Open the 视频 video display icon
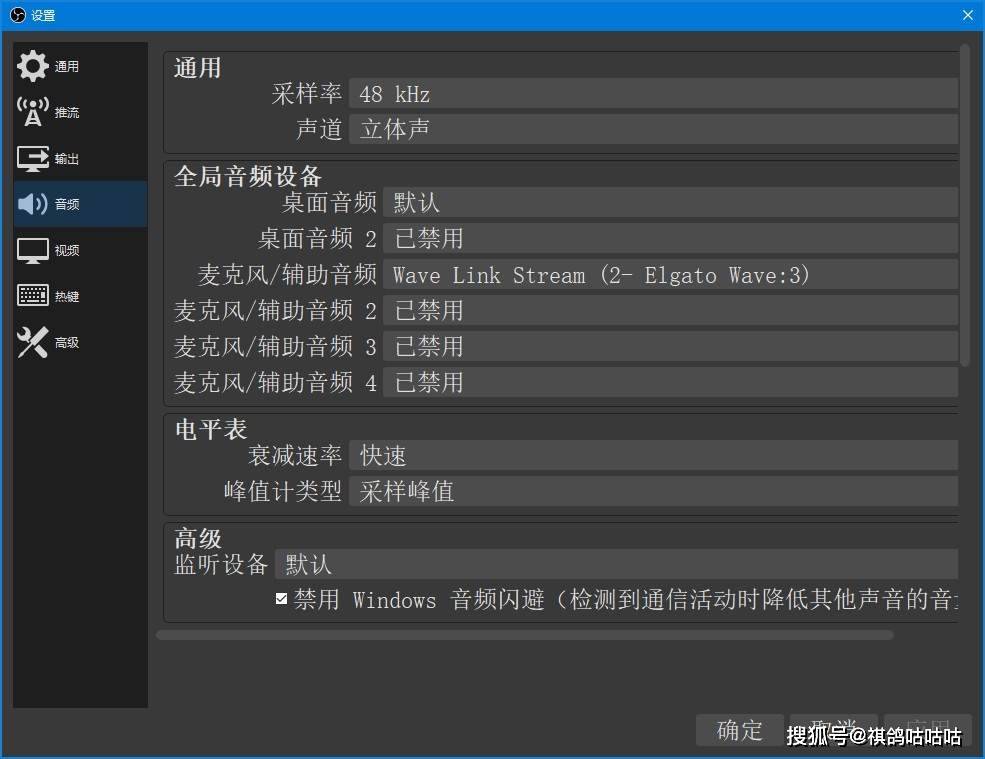 point(33,250)
